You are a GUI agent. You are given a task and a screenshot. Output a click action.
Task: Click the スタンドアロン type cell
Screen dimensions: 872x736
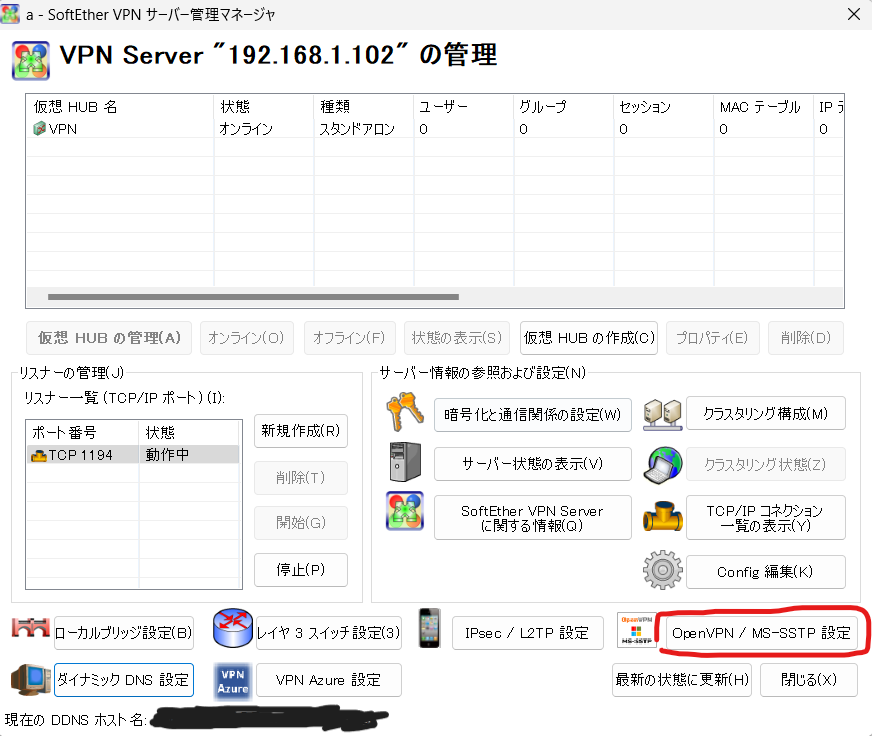(x=356, y=129)
